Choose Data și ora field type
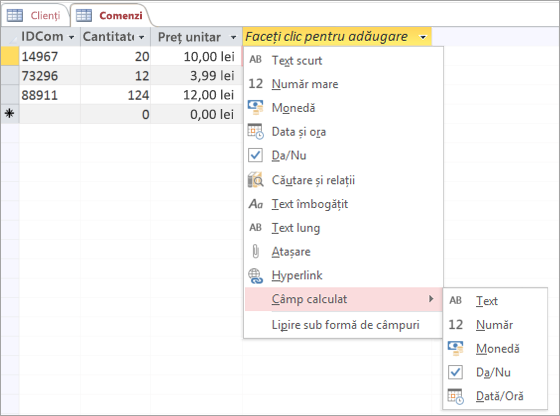This screenshot has width=560, height=416. [x=343, y=132]
